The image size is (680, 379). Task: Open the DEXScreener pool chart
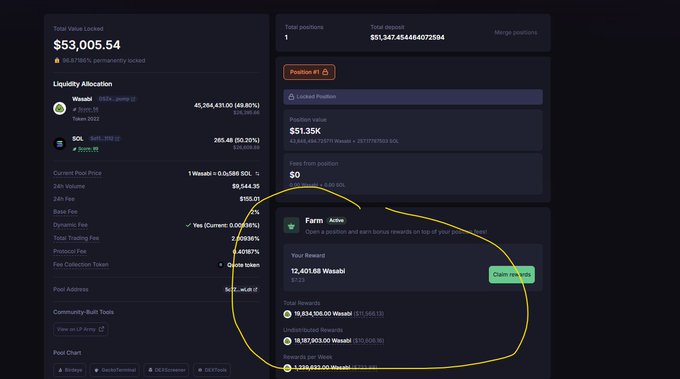[x=166, y=370]
